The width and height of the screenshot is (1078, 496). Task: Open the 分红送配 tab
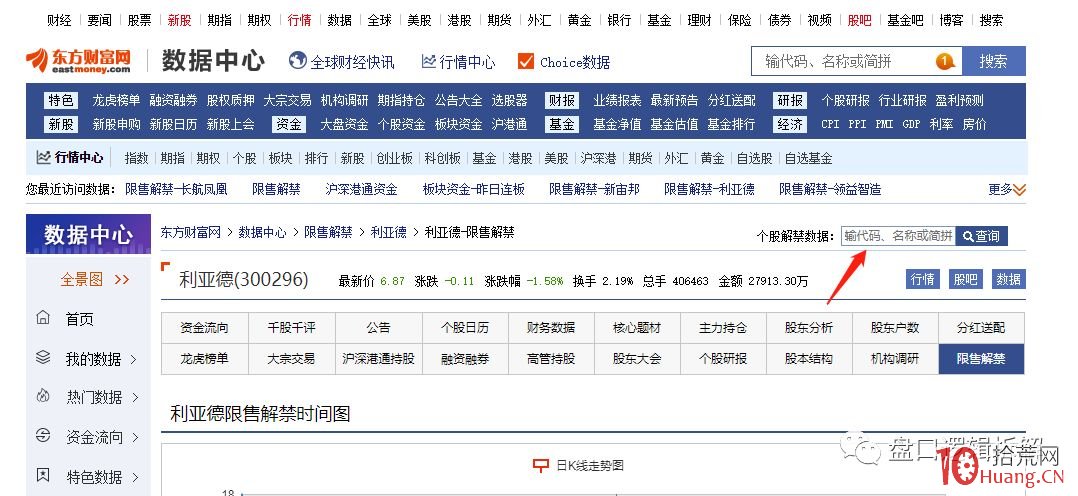[981, 327]
